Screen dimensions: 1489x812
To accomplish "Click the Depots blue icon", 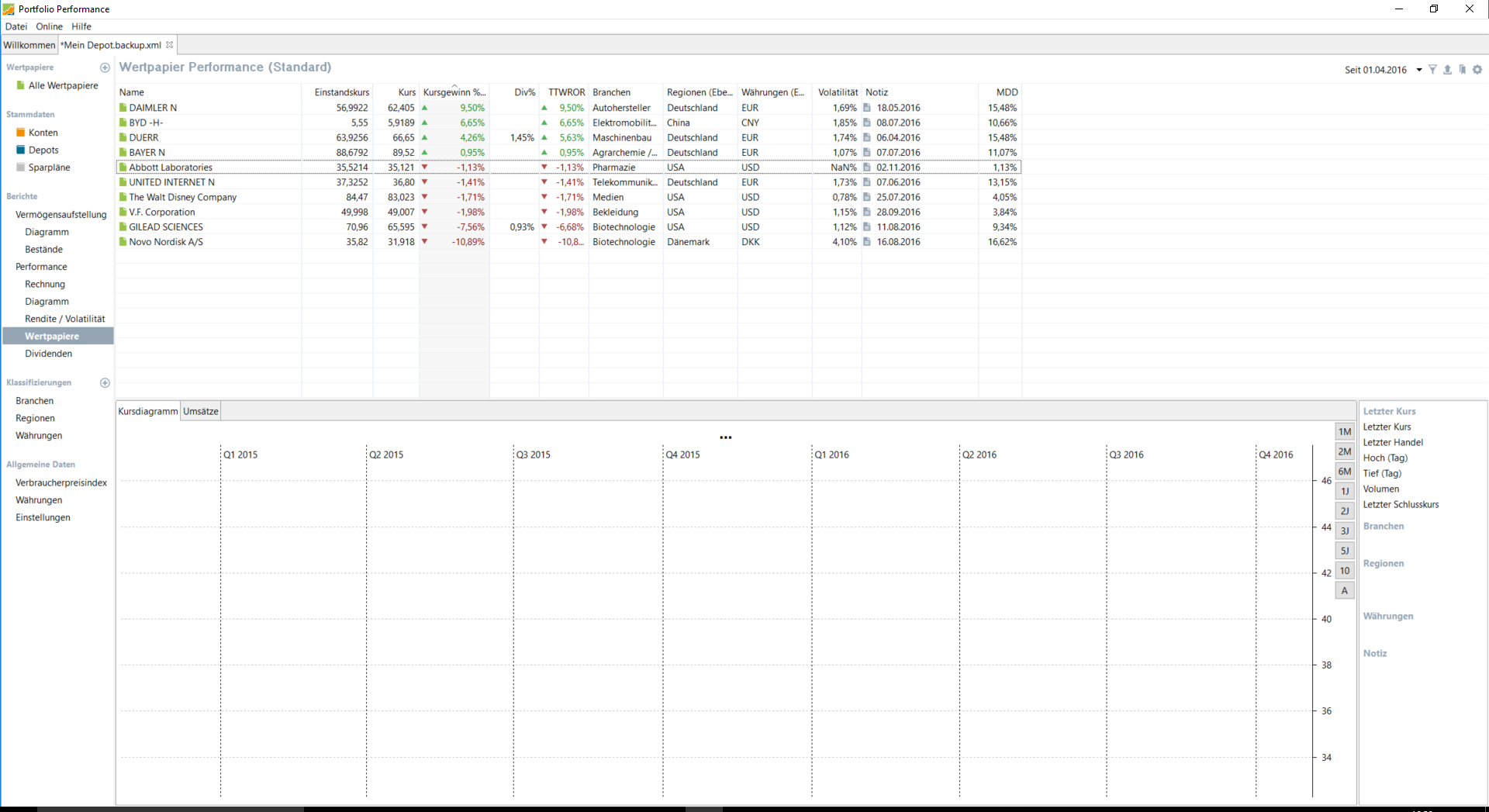I will (x=21, y=150).
